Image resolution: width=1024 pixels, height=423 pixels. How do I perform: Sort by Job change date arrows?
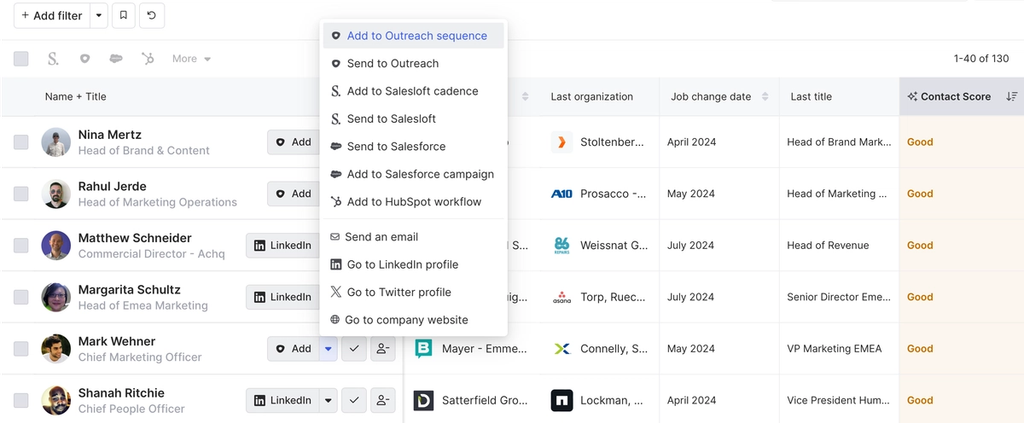(x=765, y=97)
